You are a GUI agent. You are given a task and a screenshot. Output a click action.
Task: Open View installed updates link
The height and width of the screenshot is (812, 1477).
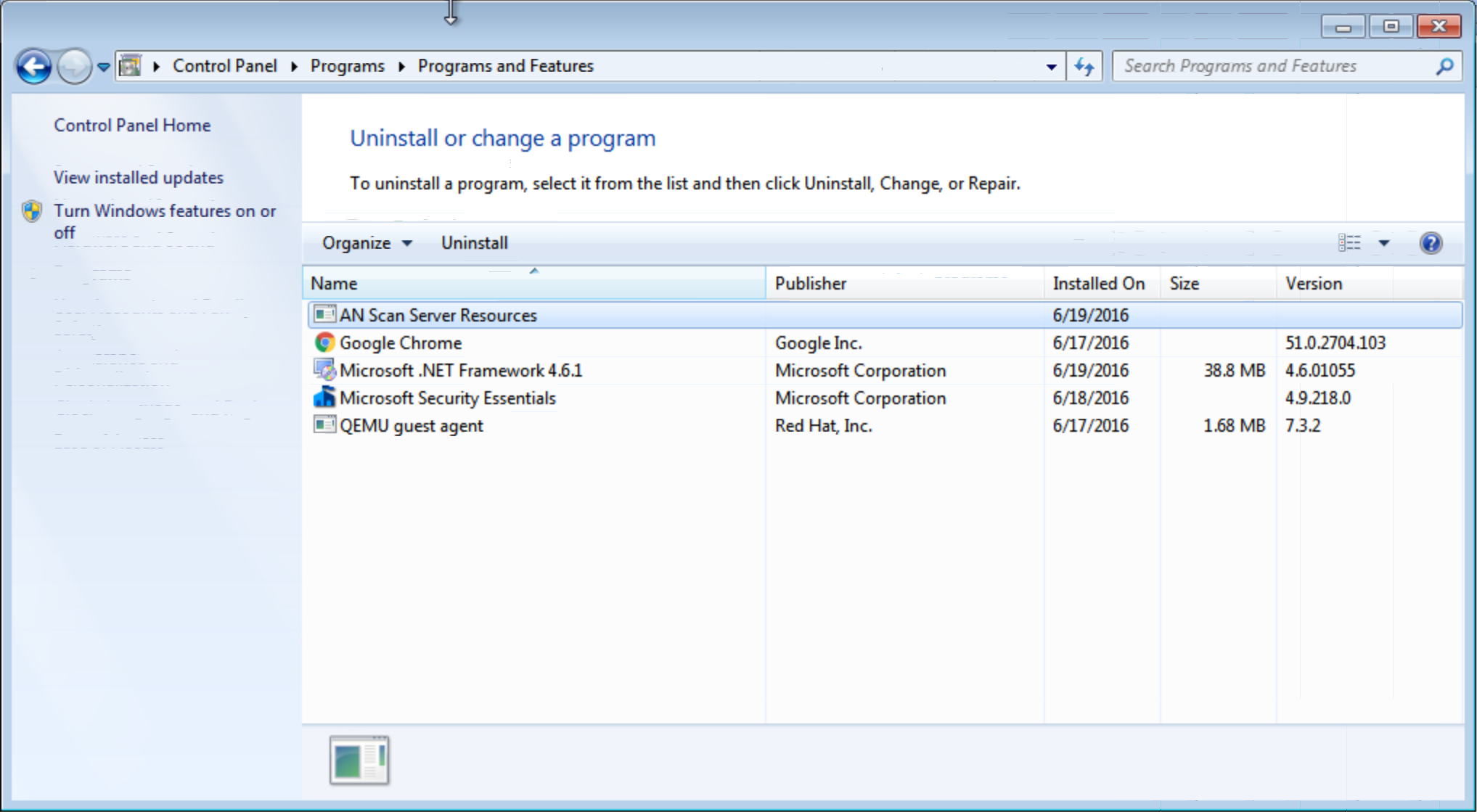click(139, 178)
